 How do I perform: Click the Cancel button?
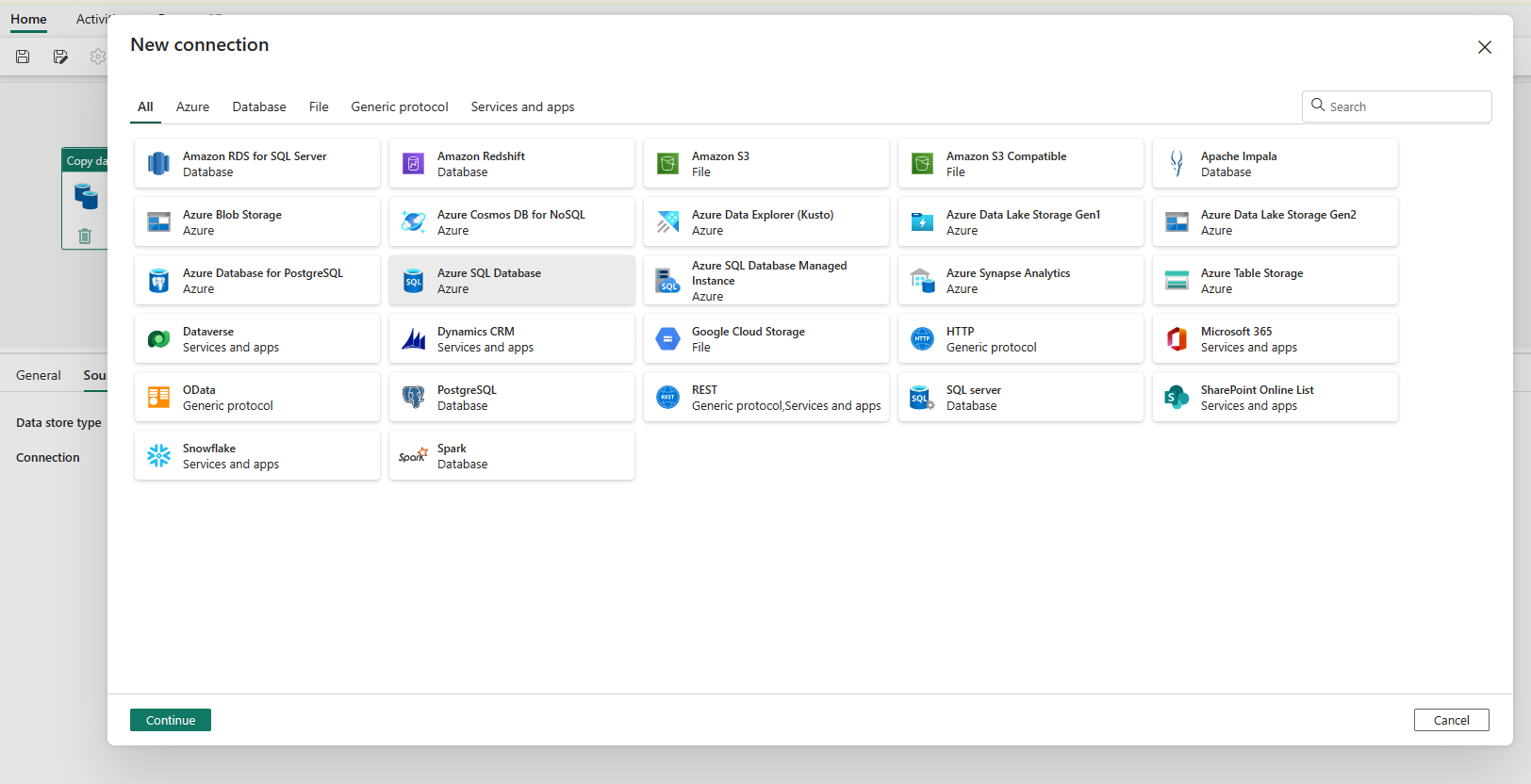(1452, 720)
